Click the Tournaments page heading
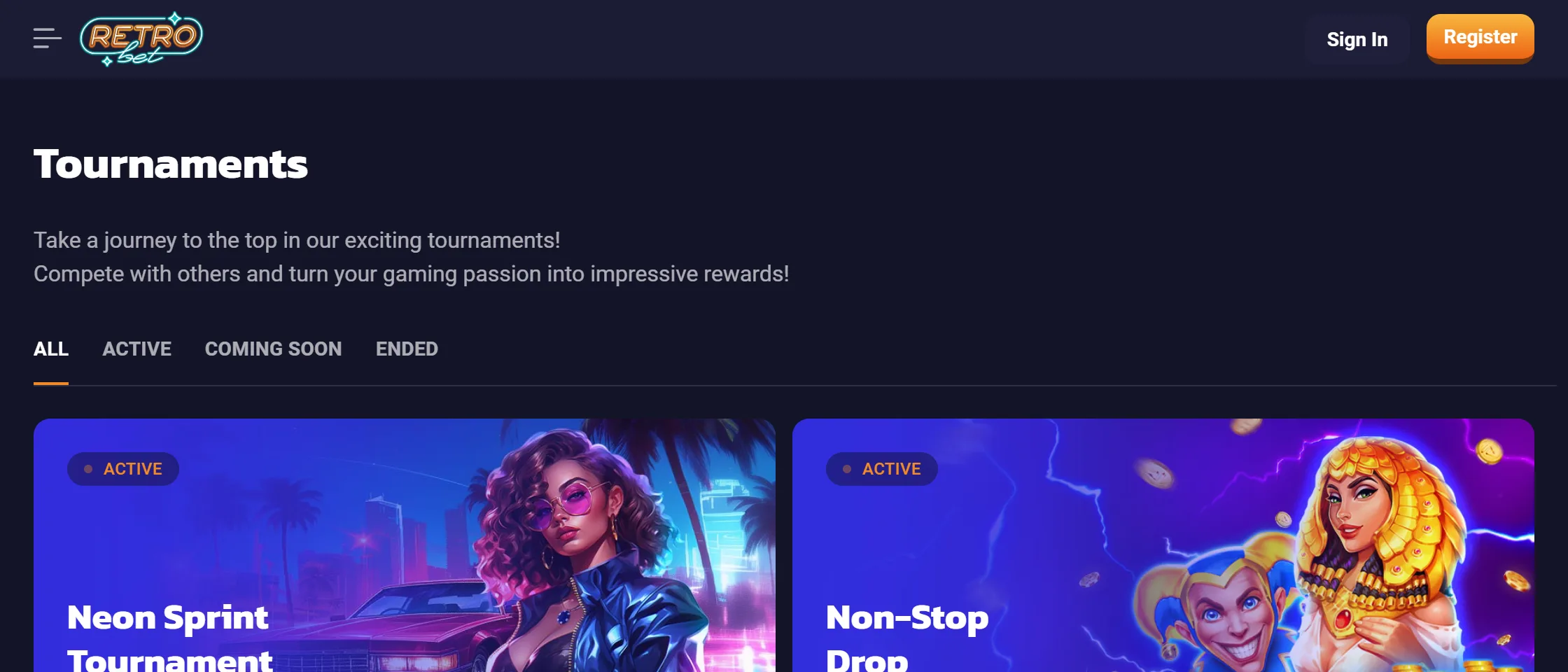Viewport: 1568px width, 672px height. 171,164
